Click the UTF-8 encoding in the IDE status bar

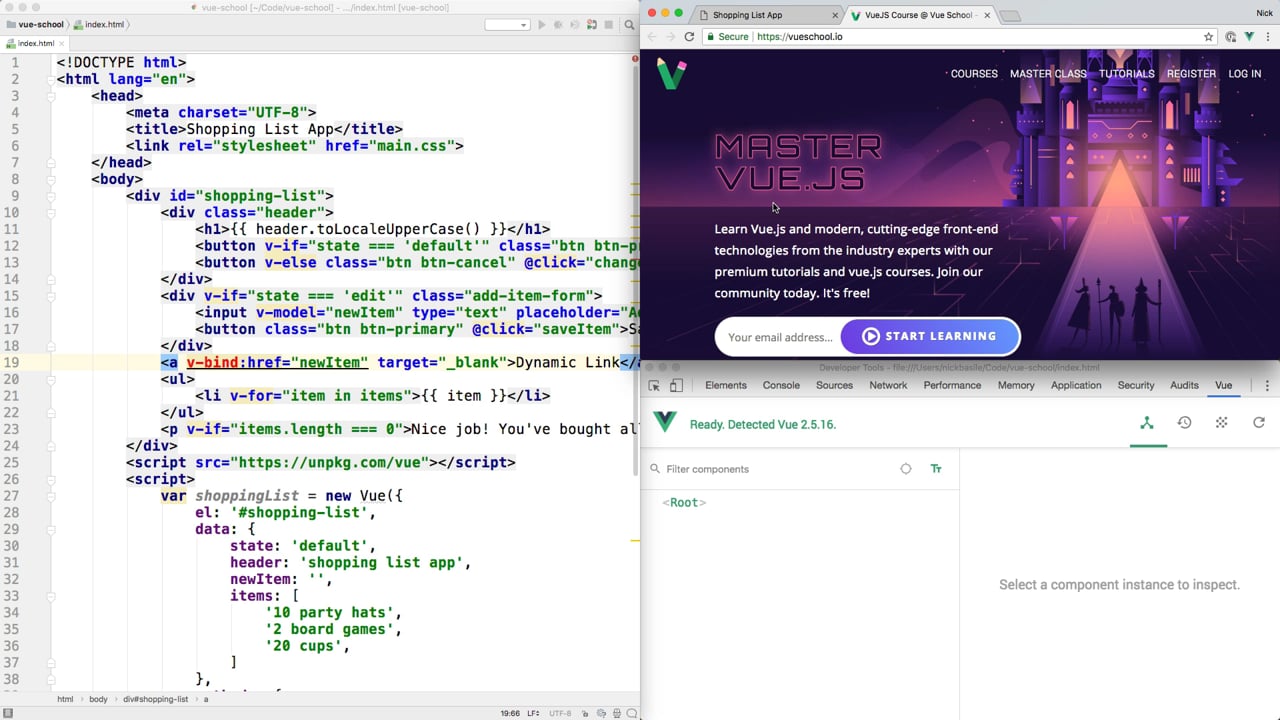tap(560, 713)
